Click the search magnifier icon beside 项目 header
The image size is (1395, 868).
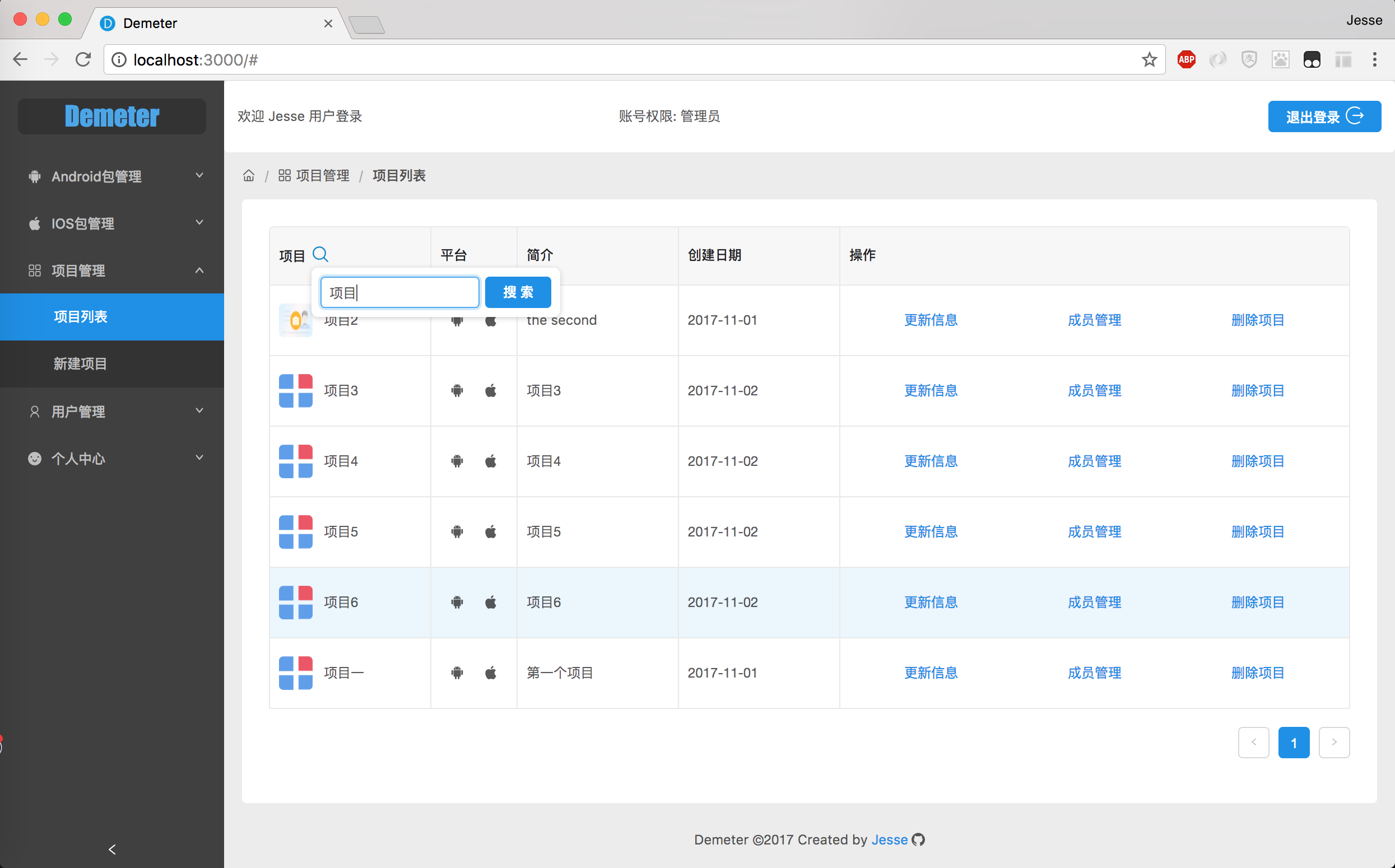320,254
